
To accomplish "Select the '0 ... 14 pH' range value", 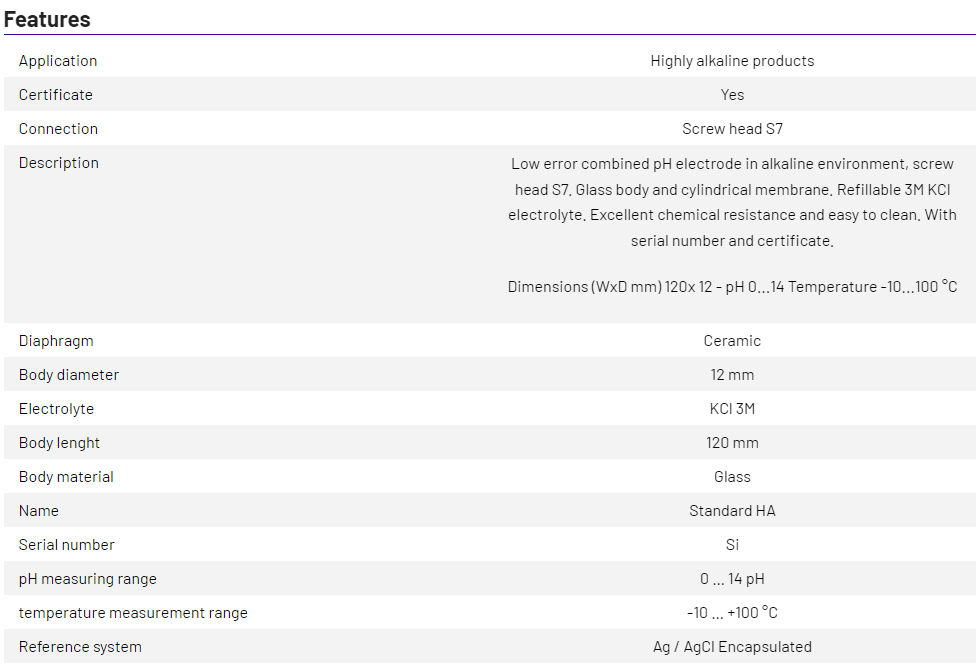I will point(732,579).
